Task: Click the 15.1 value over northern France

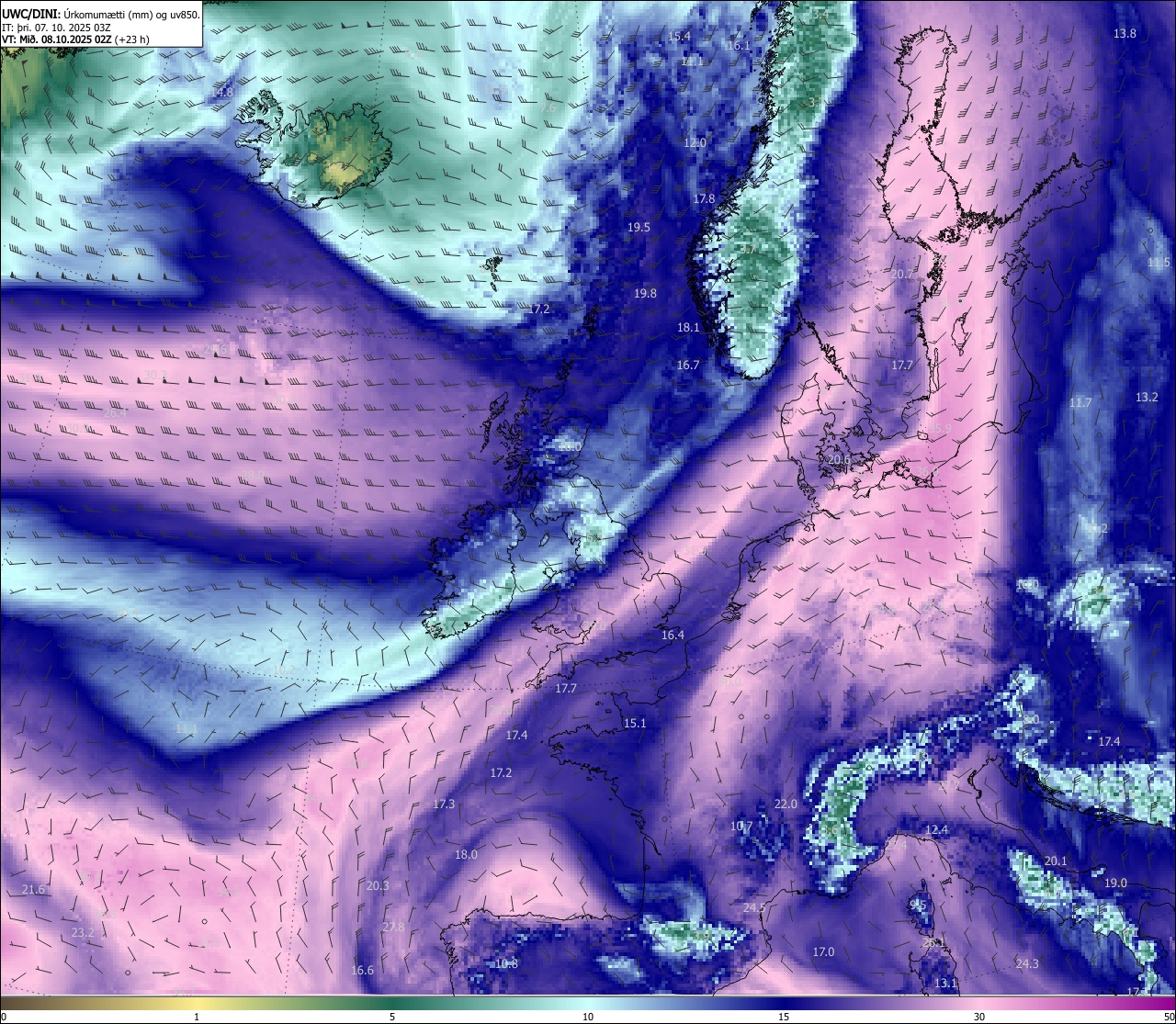Action: pyautogui.click(x=635, y=723)
